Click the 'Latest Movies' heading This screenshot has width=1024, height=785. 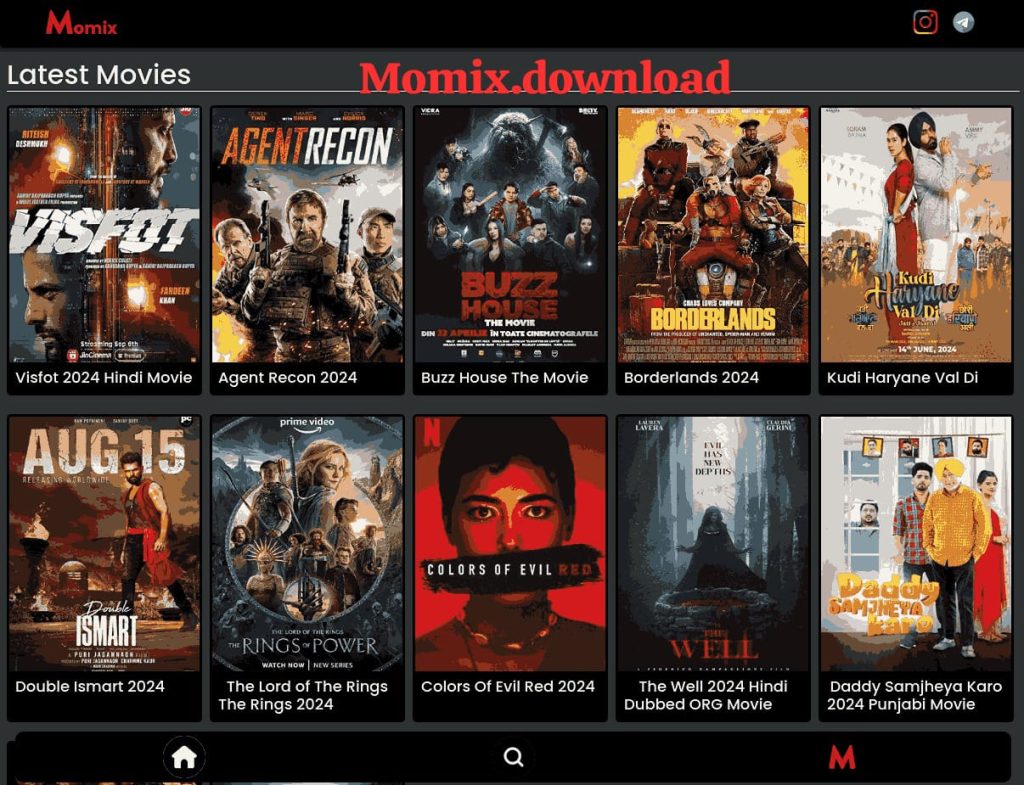(99, 74)
